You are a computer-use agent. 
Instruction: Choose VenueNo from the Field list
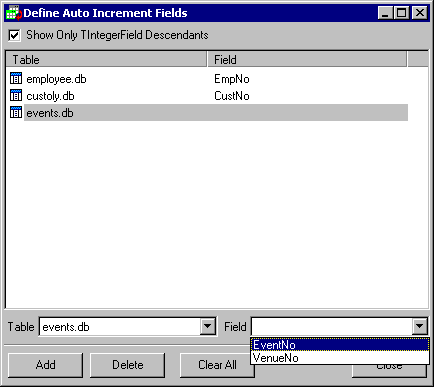point(340,358)
